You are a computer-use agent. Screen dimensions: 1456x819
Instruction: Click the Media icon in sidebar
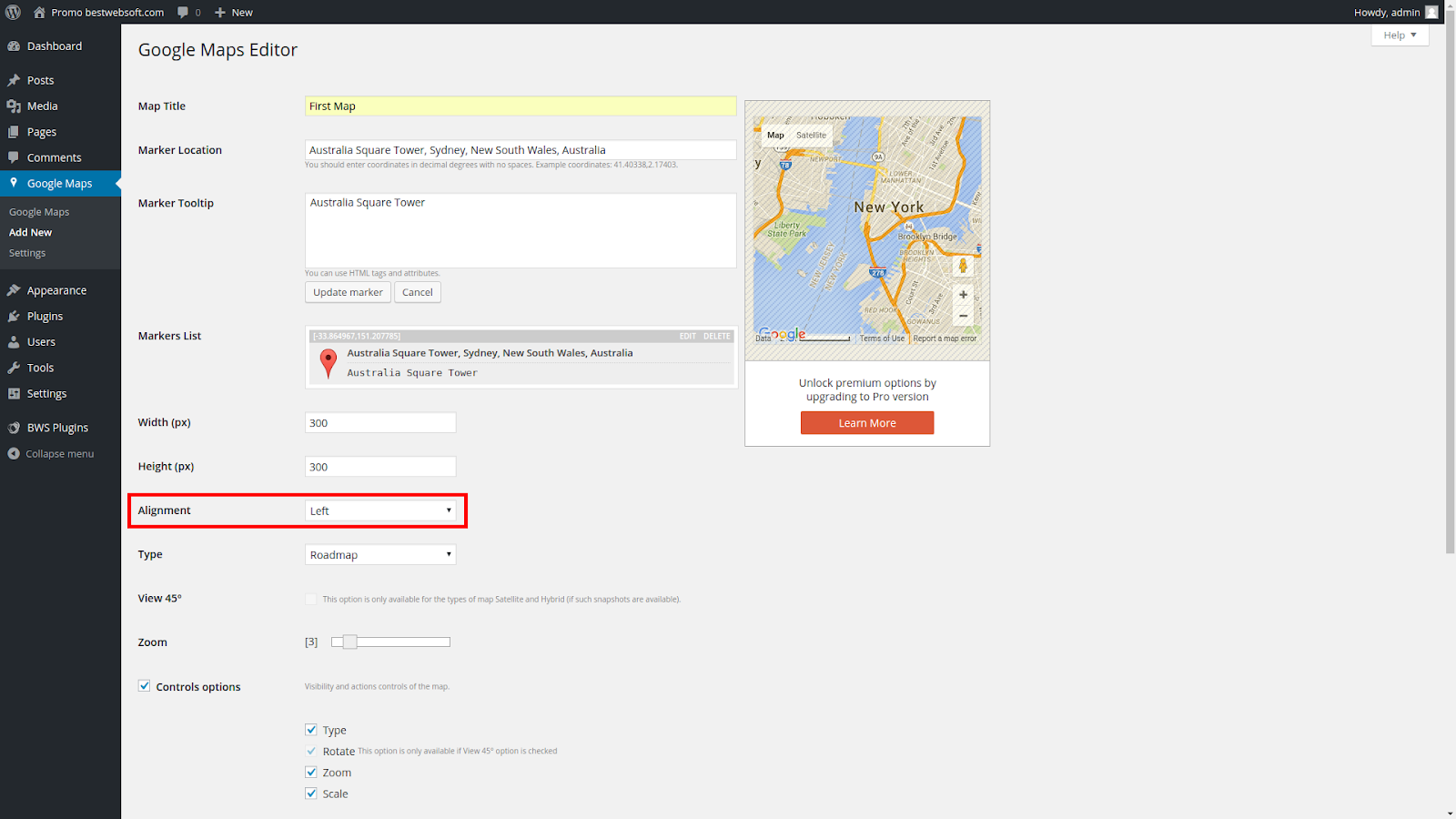(14, 106)
